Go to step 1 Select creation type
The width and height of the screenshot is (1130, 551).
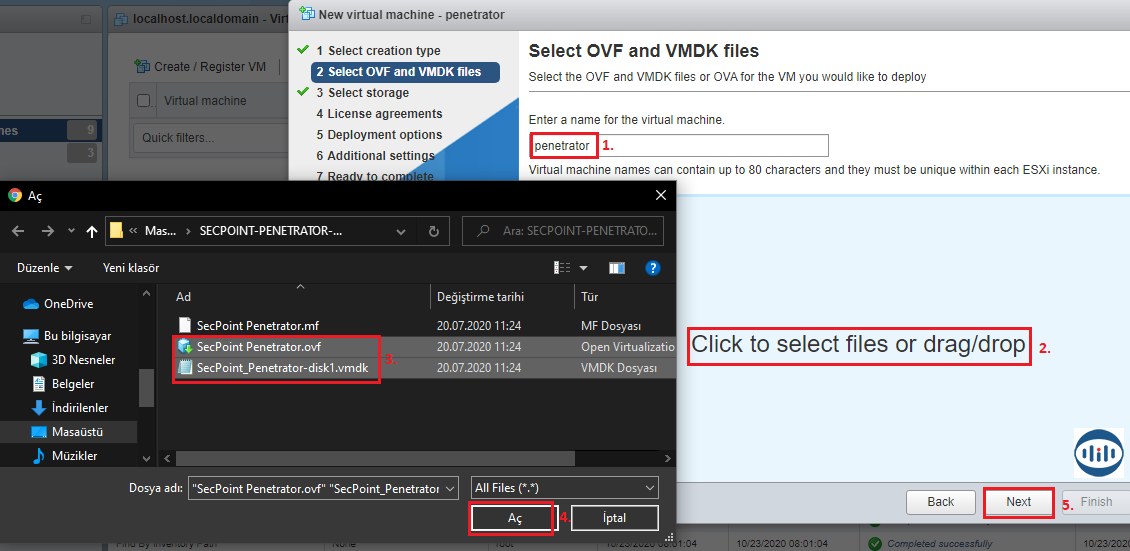[x=378, y=51]
